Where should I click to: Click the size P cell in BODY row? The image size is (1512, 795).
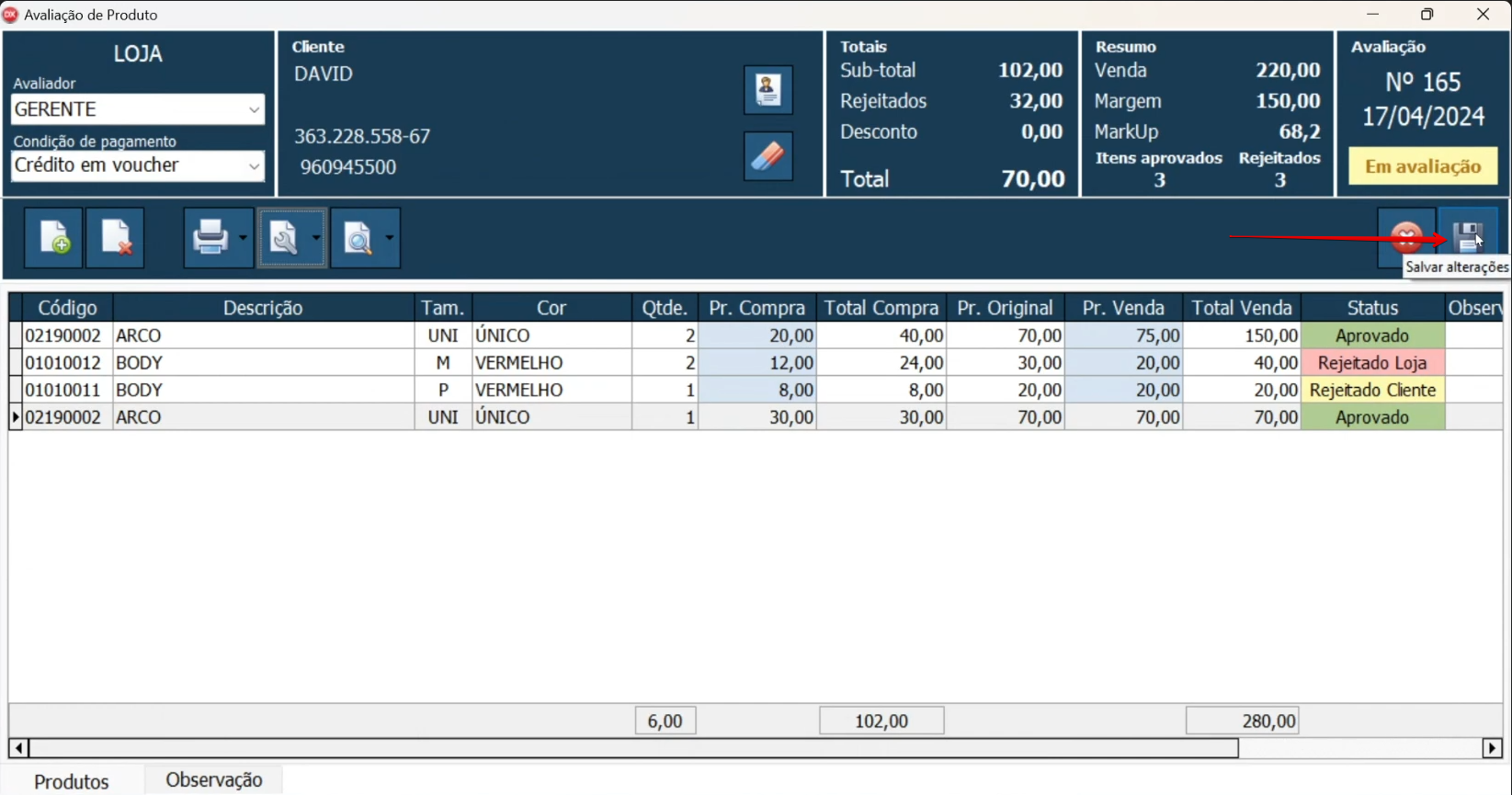click(x=443, y=390)
